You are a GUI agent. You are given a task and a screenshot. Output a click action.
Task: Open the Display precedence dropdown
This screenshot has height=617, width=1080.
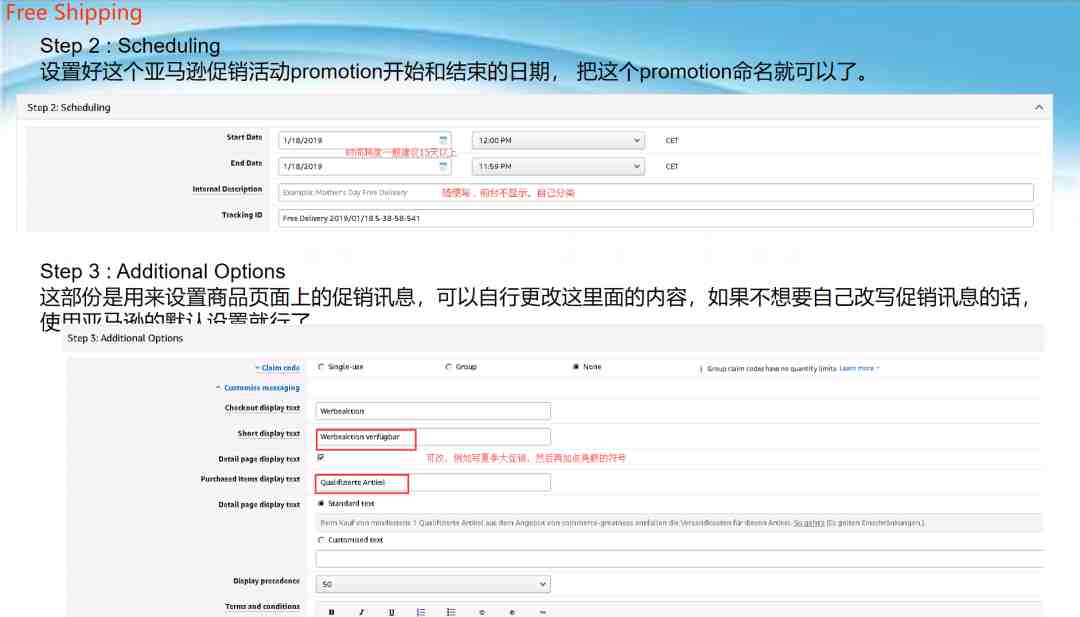(433, 584)
